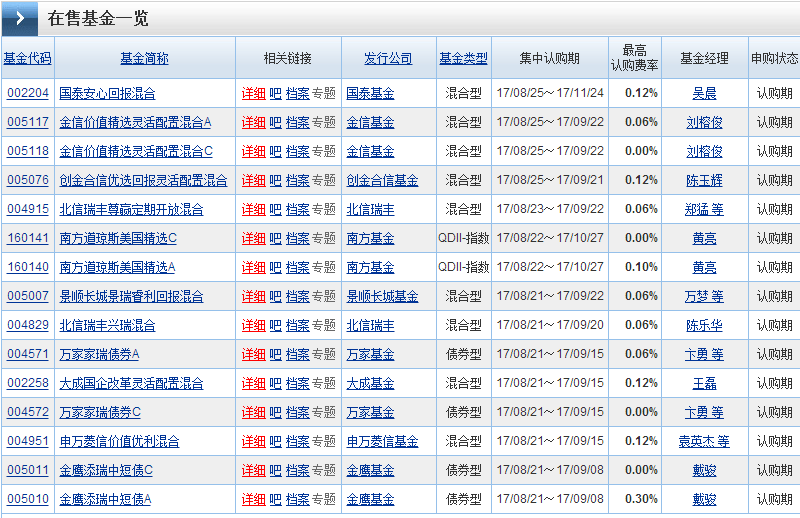Open fund 国泰安心回报混合
Viewport: 800px width, 518px height.
[x=108, y=93]
